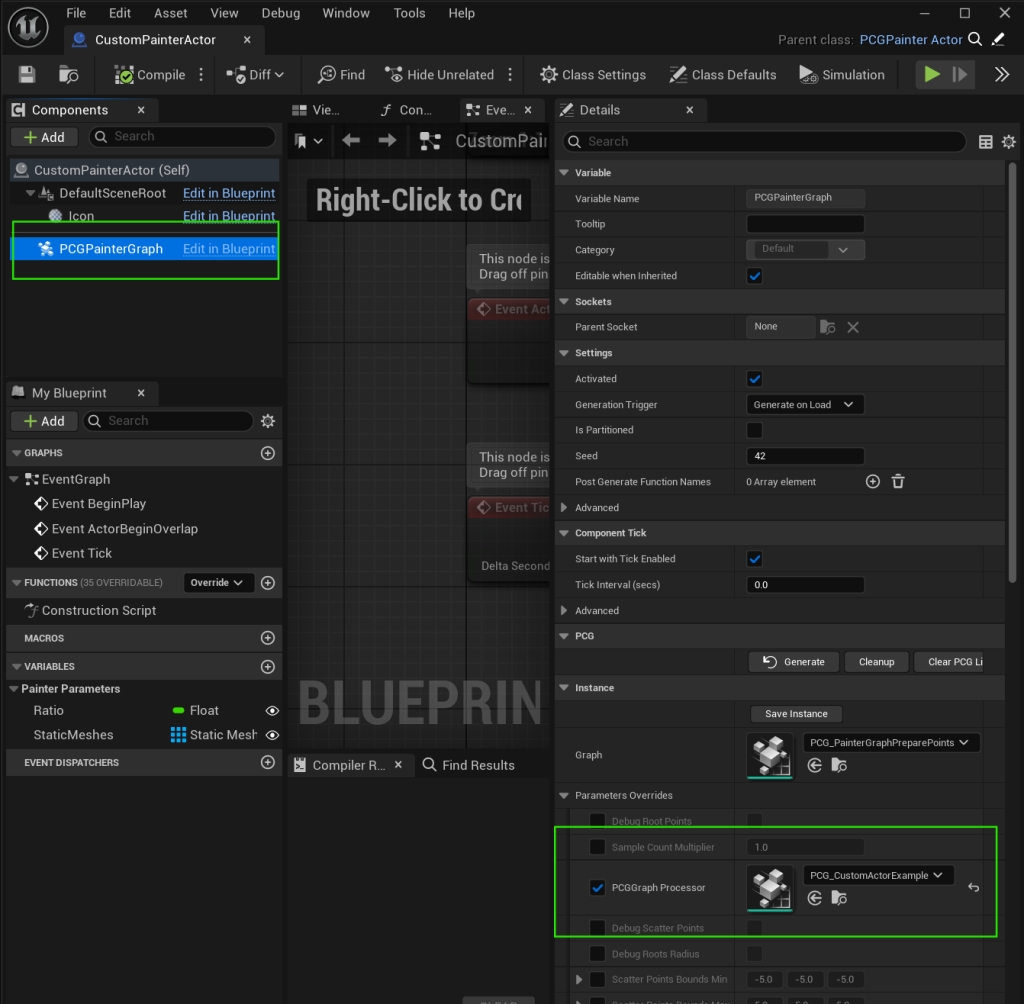Click the Play simulation button
The height and width of the screenshot is (1004, 1024).
tap(932, 75)
